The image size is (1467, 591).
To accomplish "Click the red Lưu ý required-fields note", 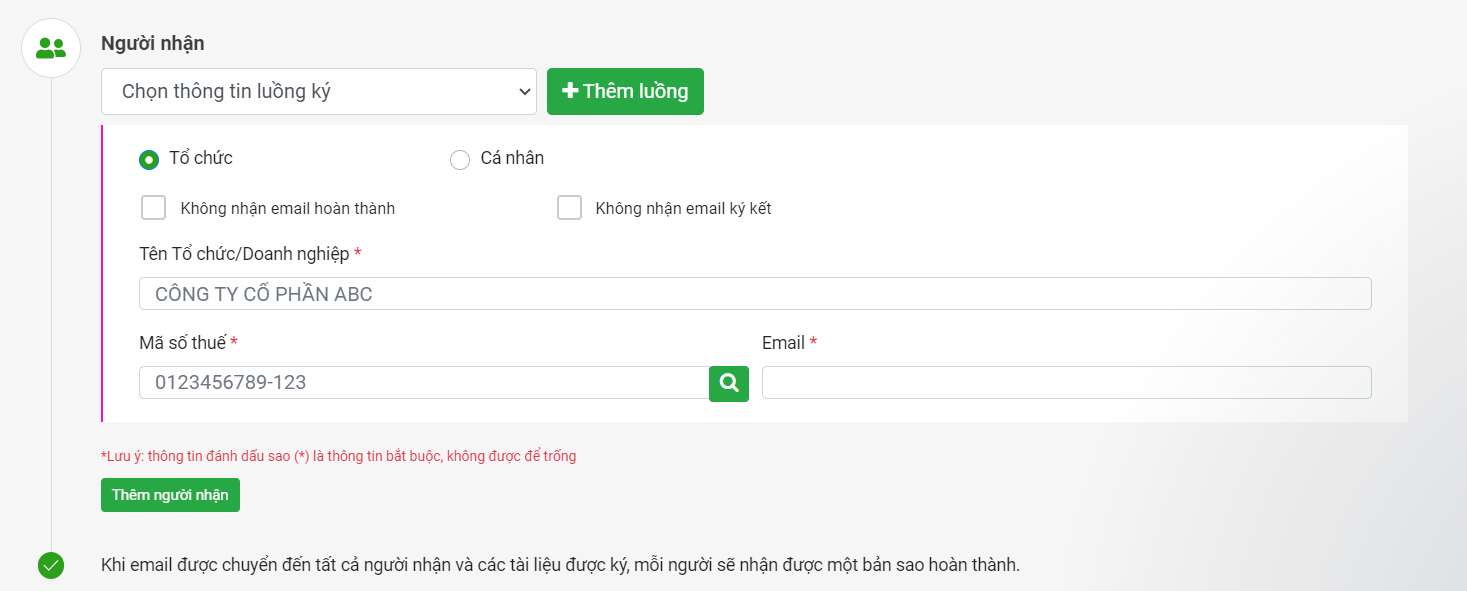I will click(338, 456).
